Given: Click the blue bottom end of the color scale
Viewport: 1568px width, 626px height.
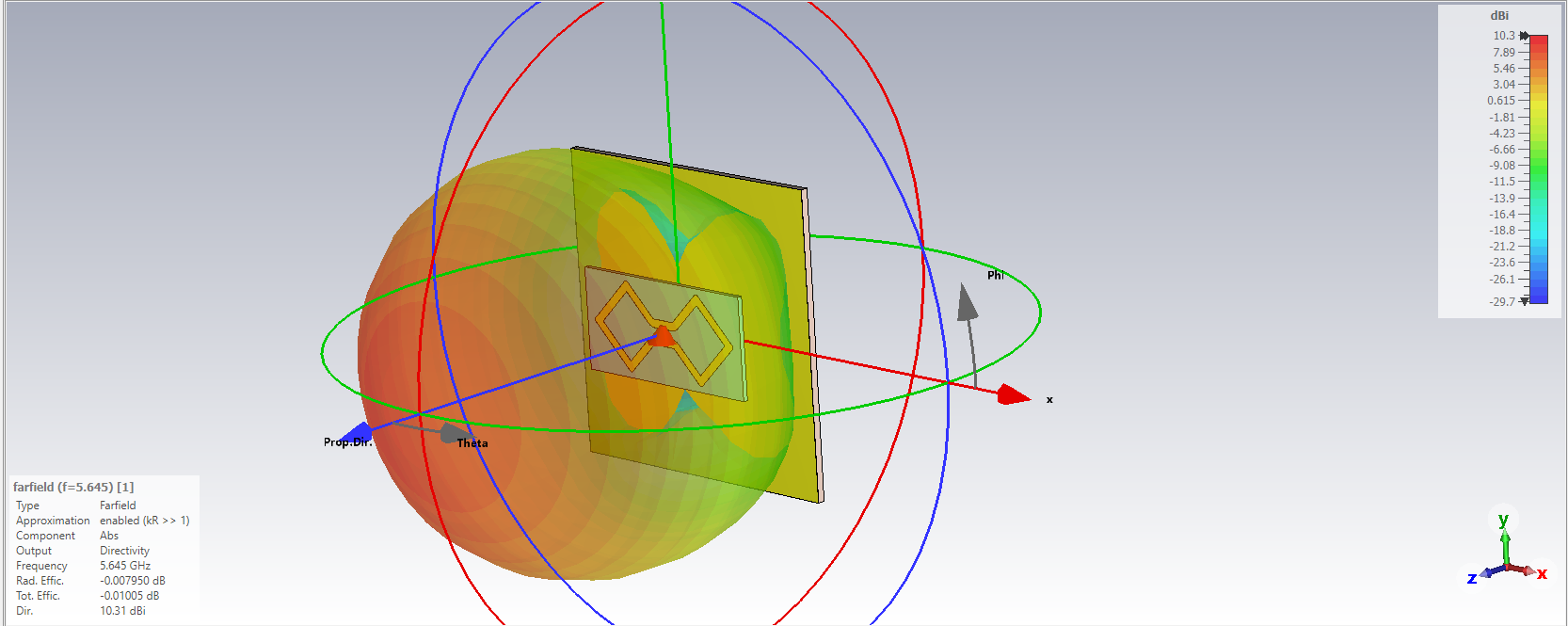Looking at the screenshot, I should [x=1538, y=297].
